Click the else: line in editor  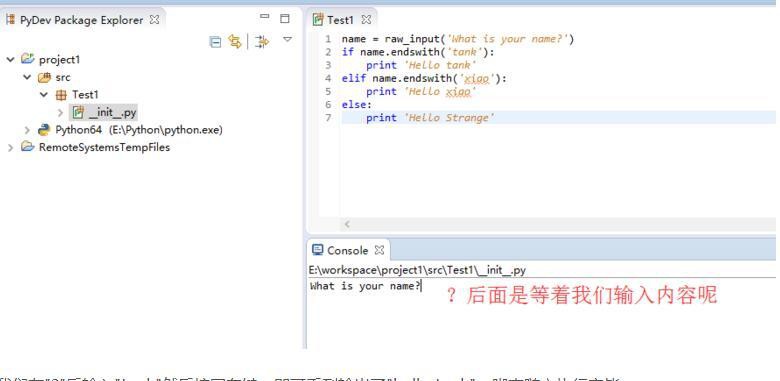tap(357, 104)
